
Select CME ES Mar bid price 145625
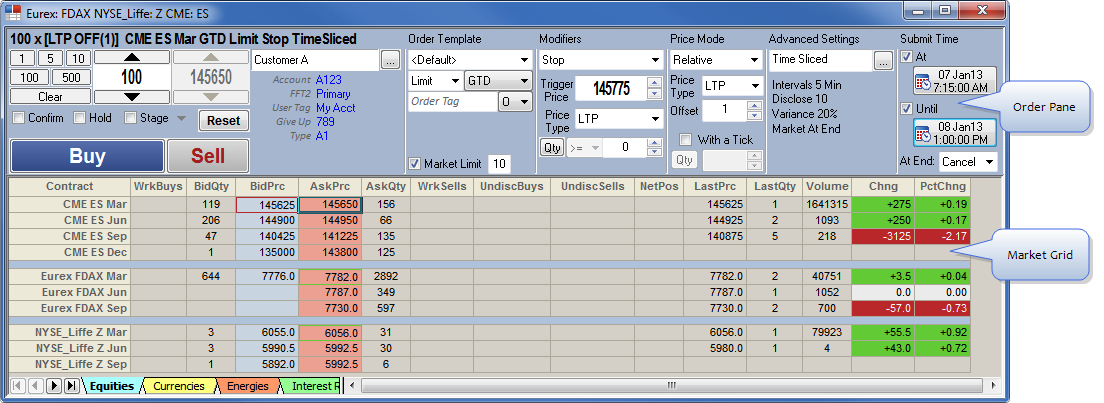268,205
